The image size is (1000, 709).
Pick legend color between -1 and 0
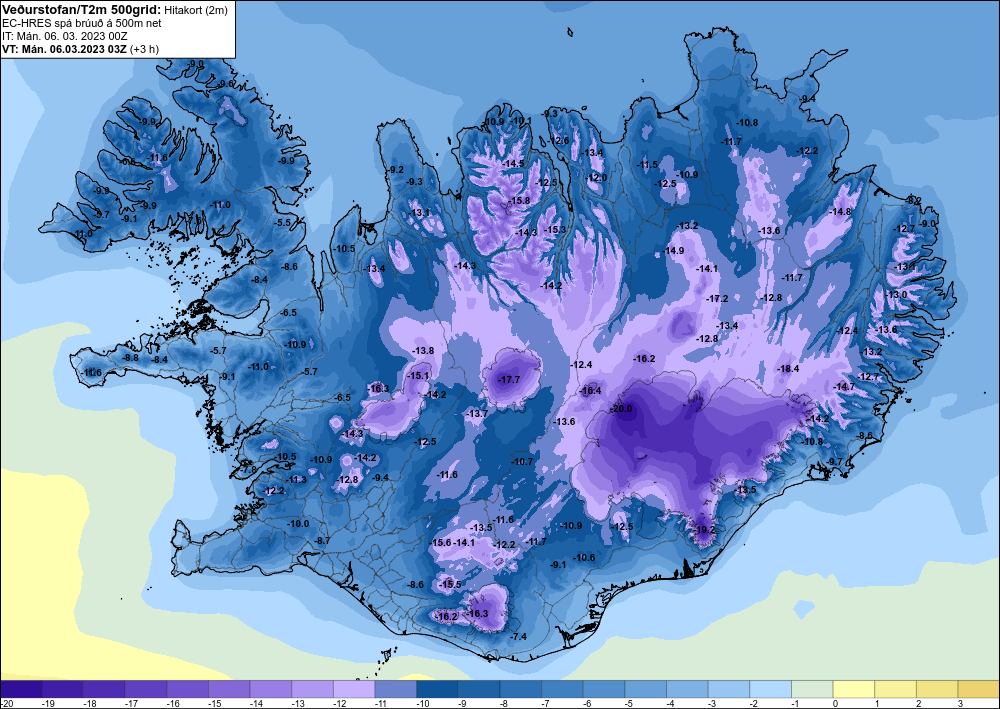812,689
